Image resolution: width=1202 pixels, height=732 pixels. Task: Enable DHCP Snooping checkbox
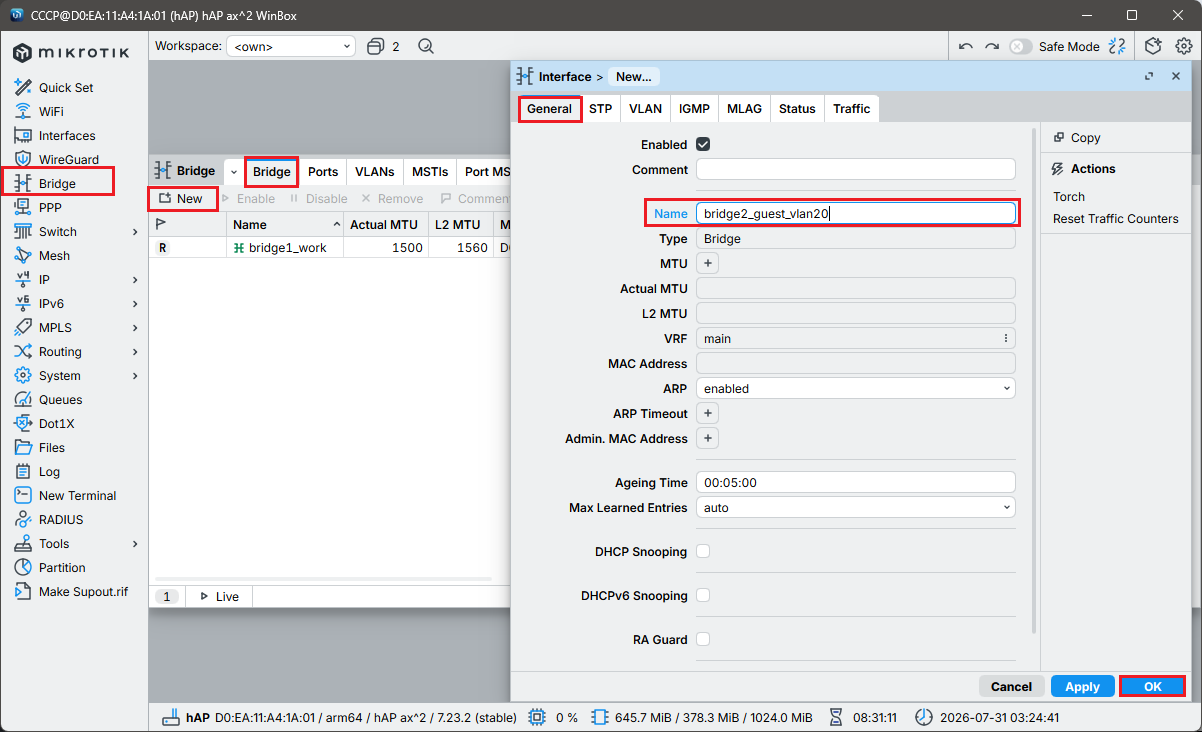703,551
